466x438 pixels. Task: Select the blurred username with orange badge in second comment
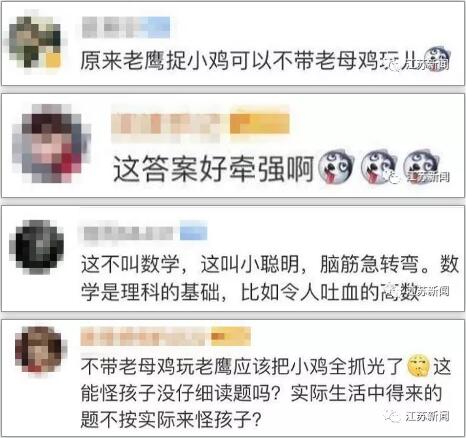click(200, 124)
